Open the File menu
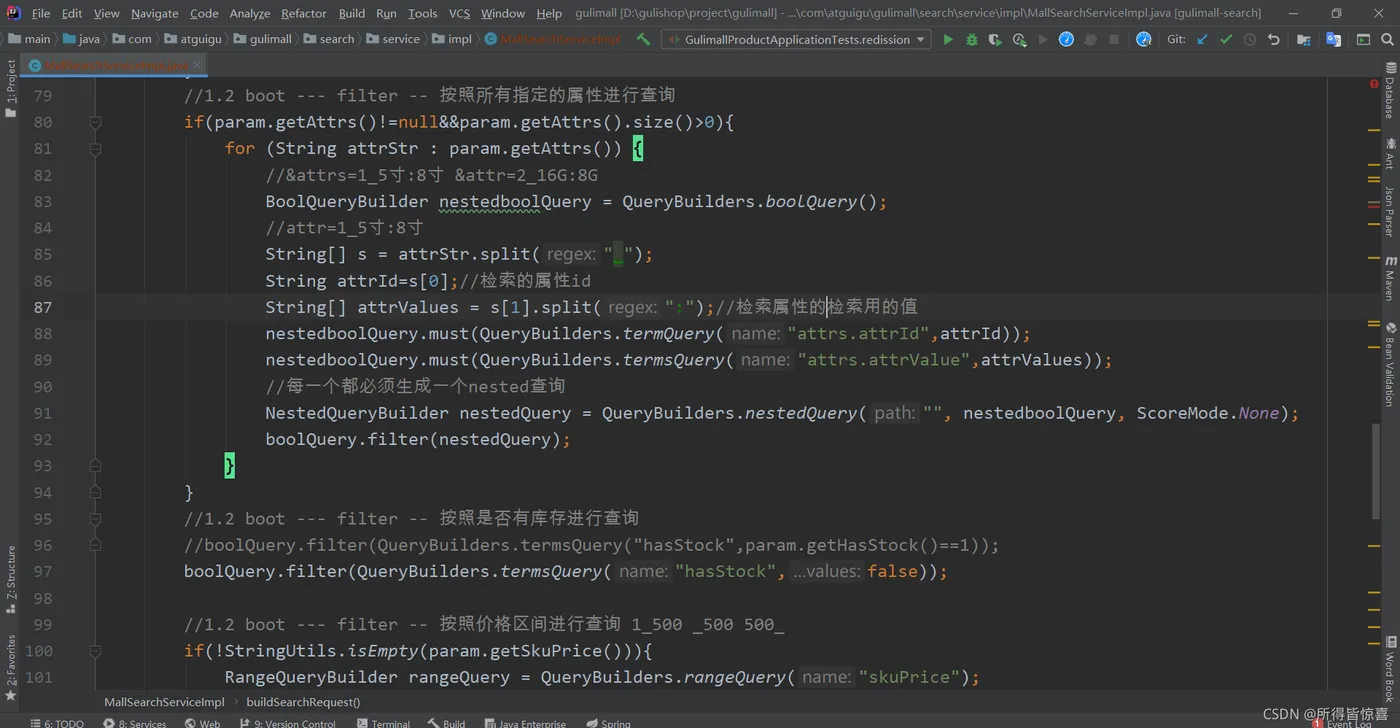The image size is (1400, 728). click(41, 13)
